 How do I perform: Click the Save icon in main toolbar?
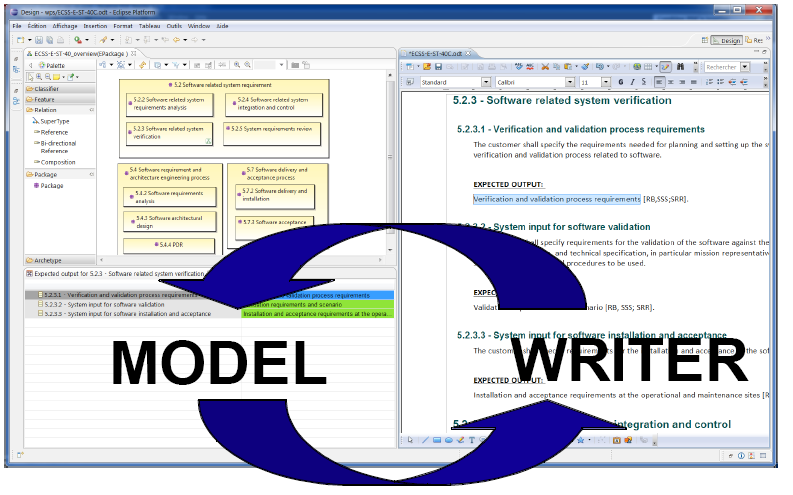click(39, 39)
